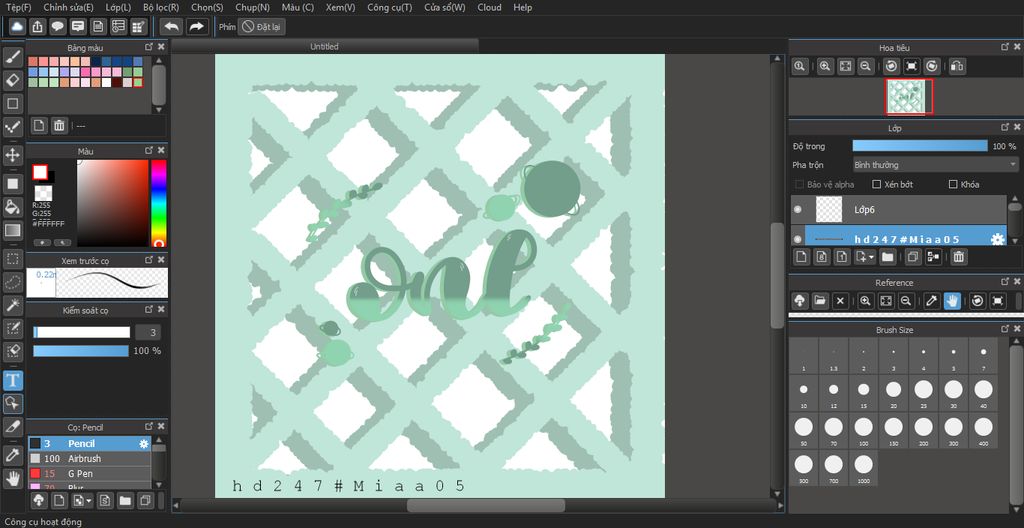Viewport: 1024px width, 528px height.
Task: Select the Magic Wand tool
Action: point(13,305)
